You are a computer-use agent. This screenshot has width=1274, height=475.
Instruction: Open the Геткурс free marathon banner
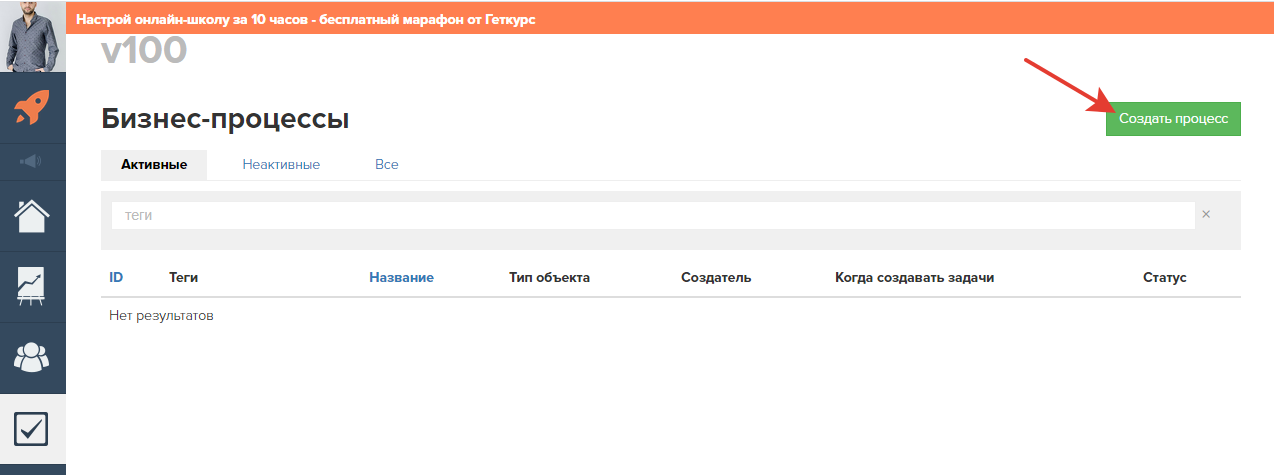pos(306,19)
